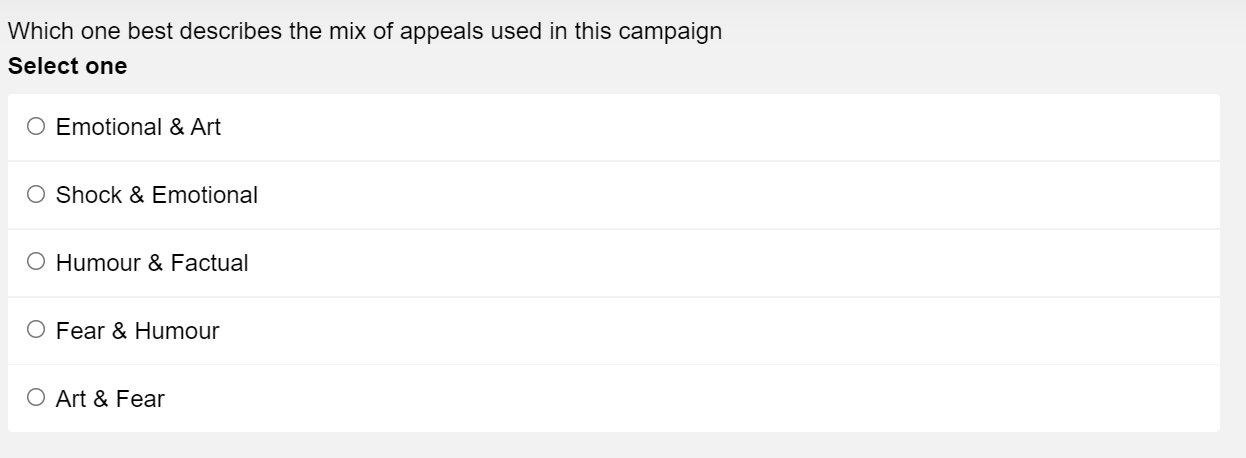This screenshot has height=458, width=1246.
Task: Click blank space in 'Shock & Emotional' row
Action: 700,195
